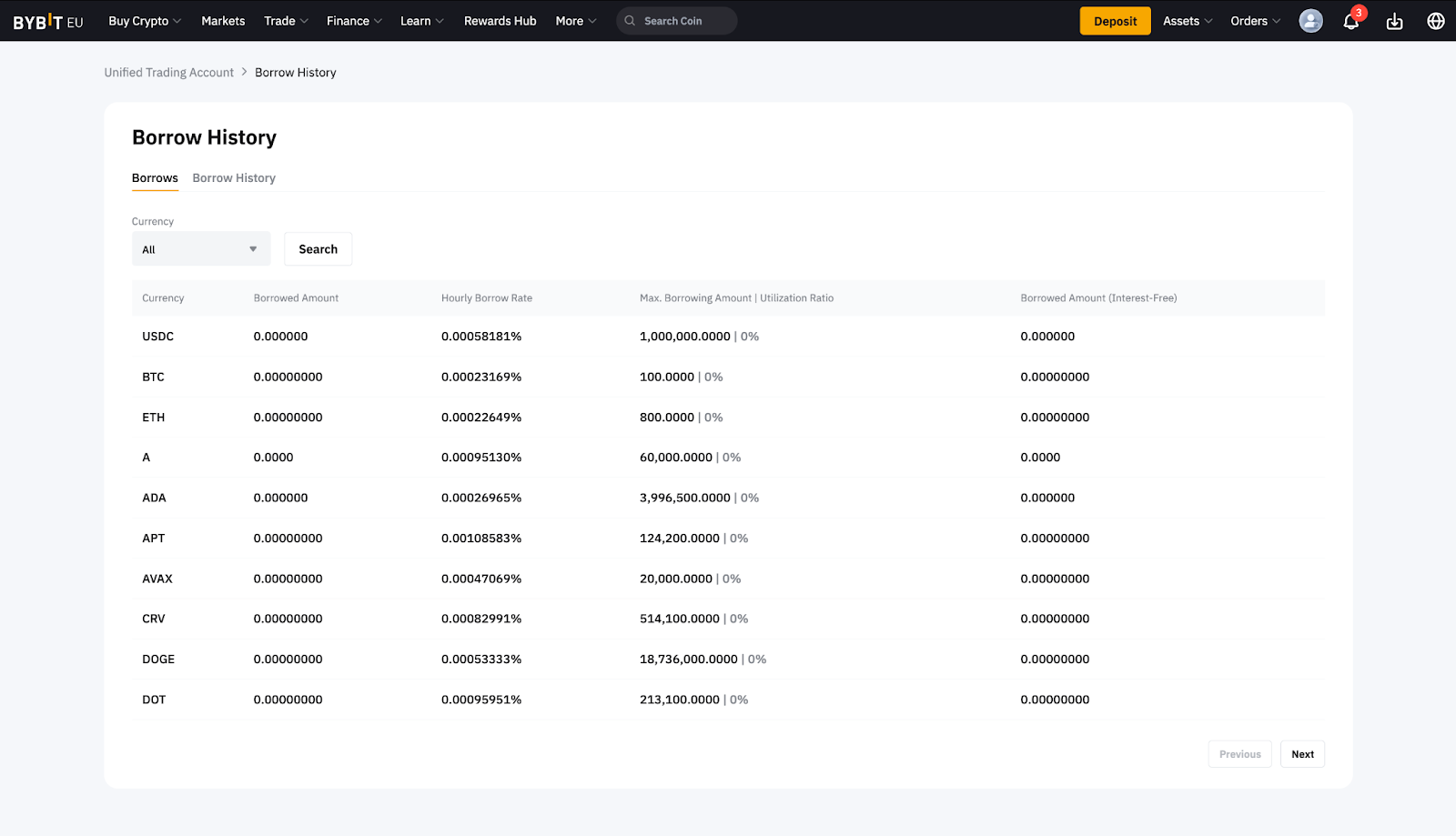This screenshot has height=836, width=1456.
Task: Expand the Trade dropdown
Action: pos(286,21)
